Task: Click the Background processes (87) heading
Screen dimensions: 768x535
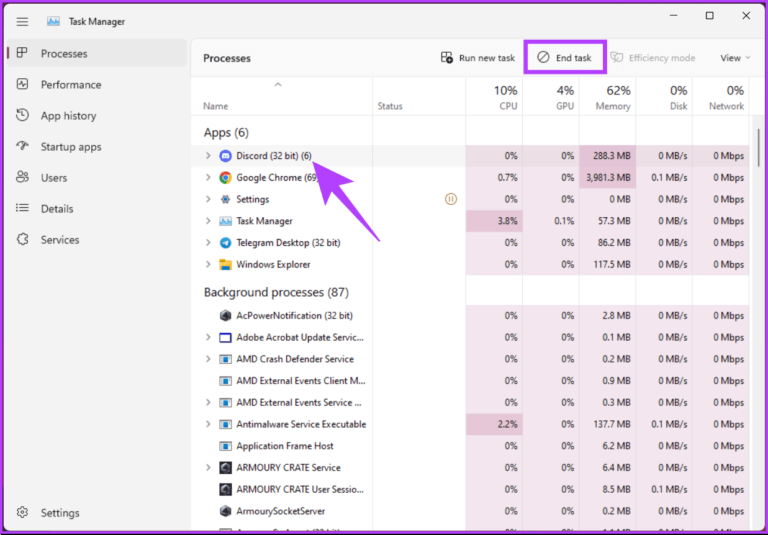Action: point(276,292)
